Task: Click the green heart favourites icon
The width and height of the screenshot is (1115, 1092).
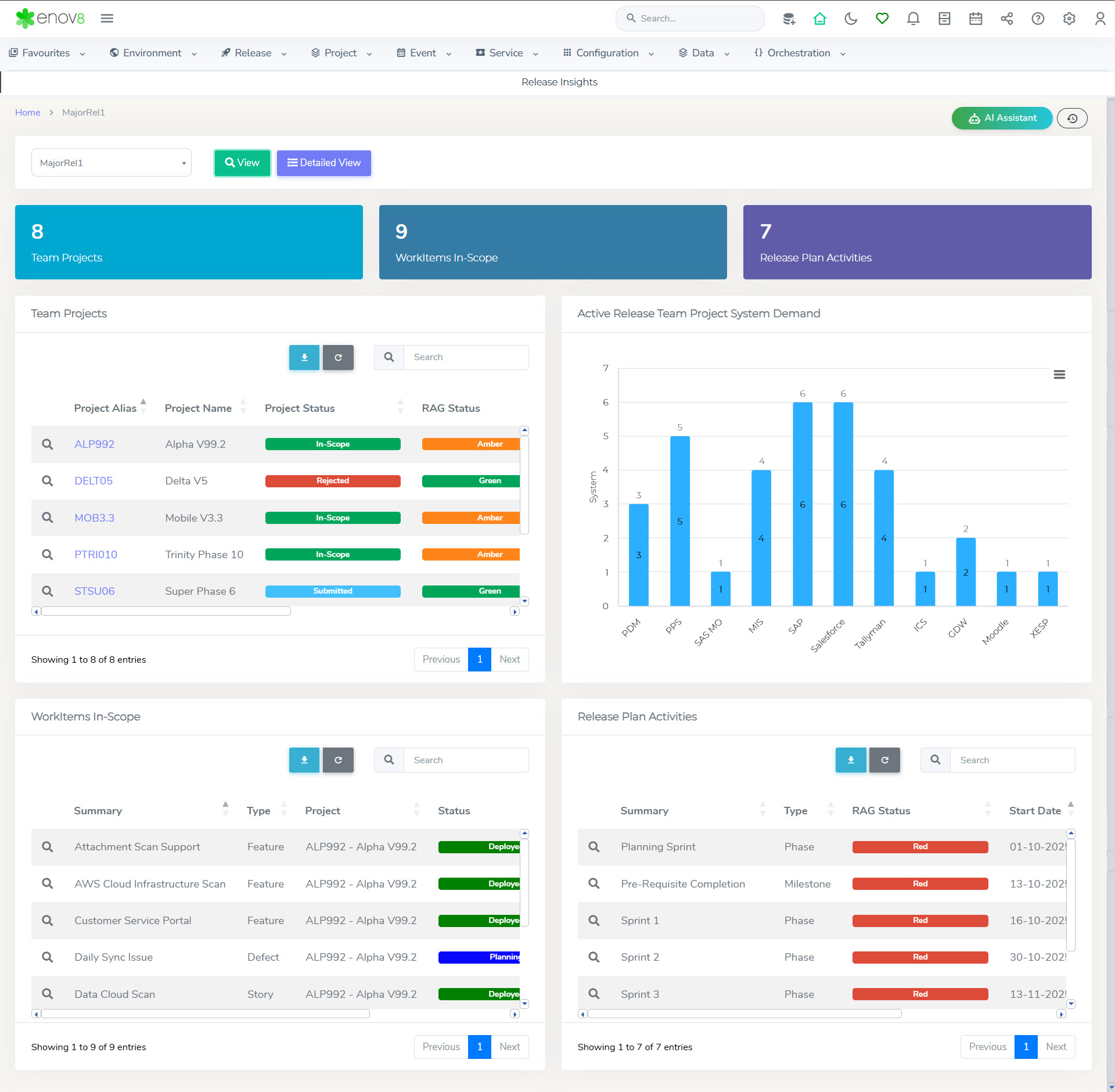Action: (x=882, y=19)
